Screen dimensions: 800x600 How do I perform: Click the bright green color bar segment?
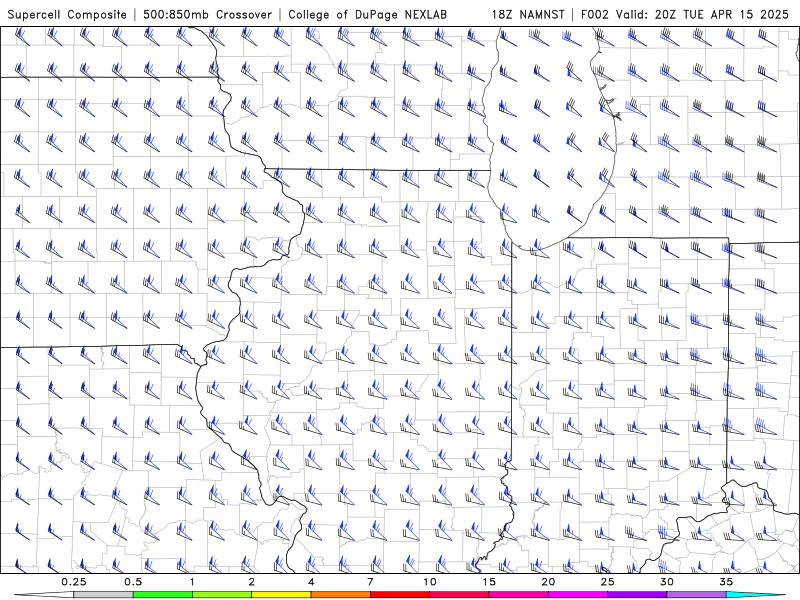coord(162,595)
